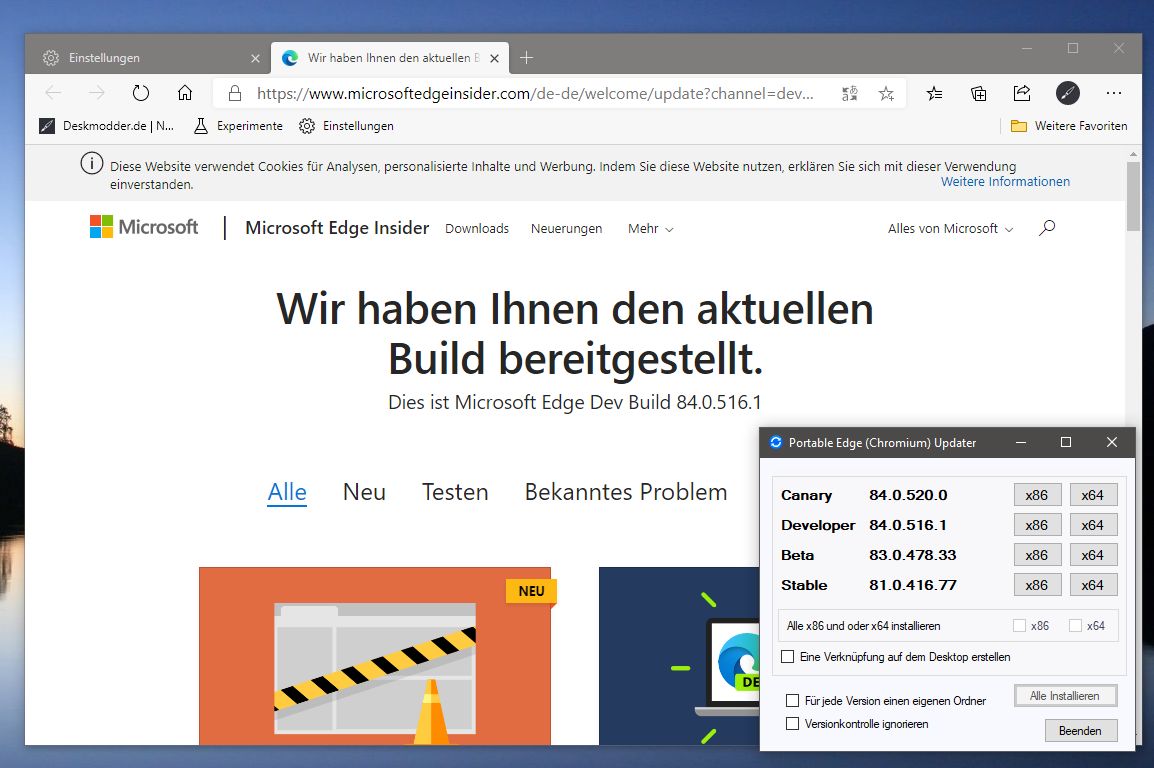
Task: Open the translate page icon in address bar
Action: (849, 93)
